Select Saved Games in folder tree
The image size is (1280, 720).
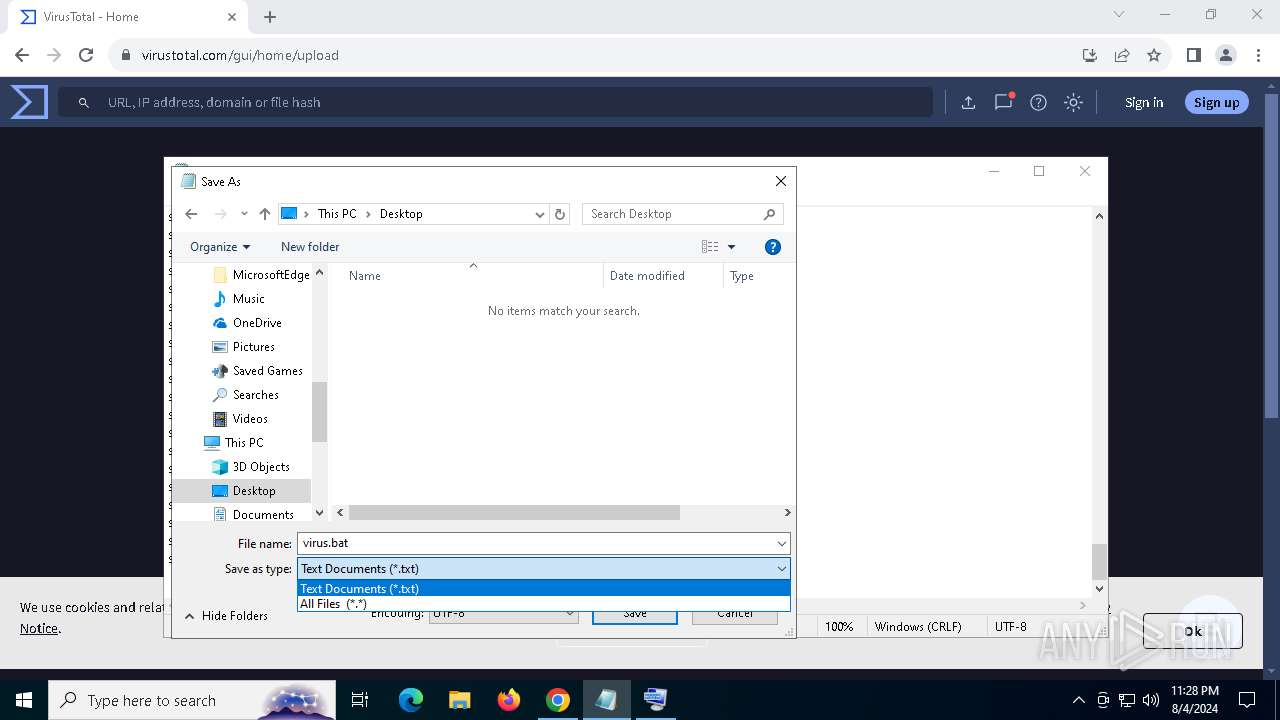(x=267, y=371)
